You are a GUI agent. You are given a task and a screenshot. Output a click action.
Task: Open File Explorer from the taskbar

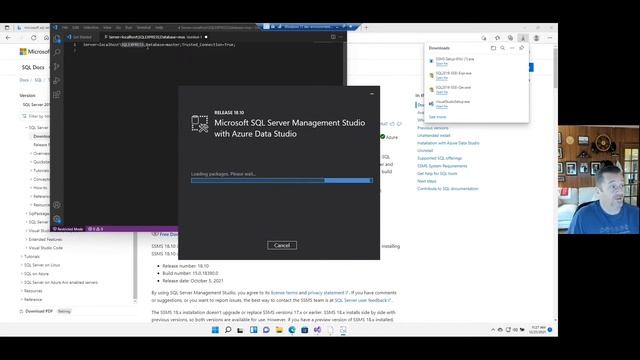pos(279,330)
